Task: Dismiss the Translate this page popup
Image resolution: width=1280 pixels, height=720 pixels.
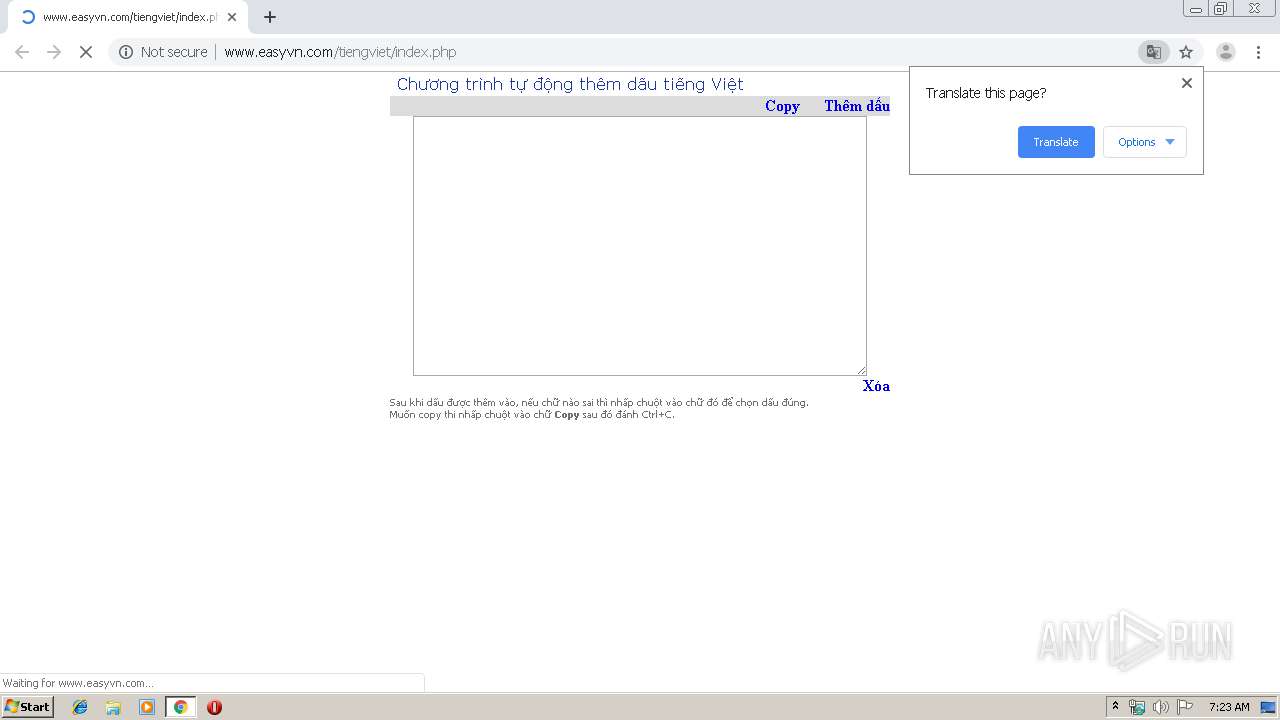Action: [x=1187, y=83]
